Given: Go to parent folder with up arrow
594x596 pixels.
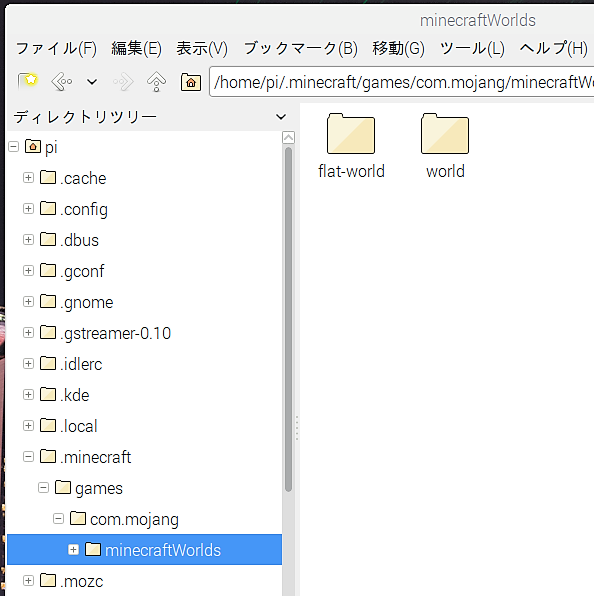Looking at the screenshot, I should (157, 82).
